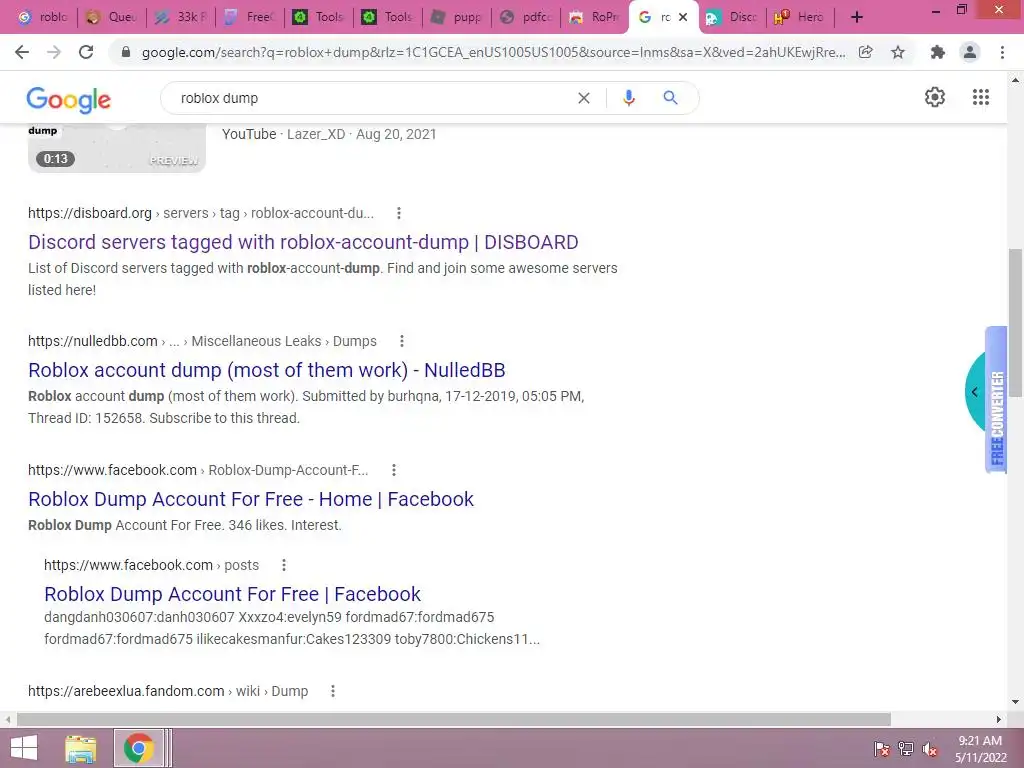Click the video thumbnail with 0:13 duration
This screenshot has height=768, width=1024.
pos(117,148)
